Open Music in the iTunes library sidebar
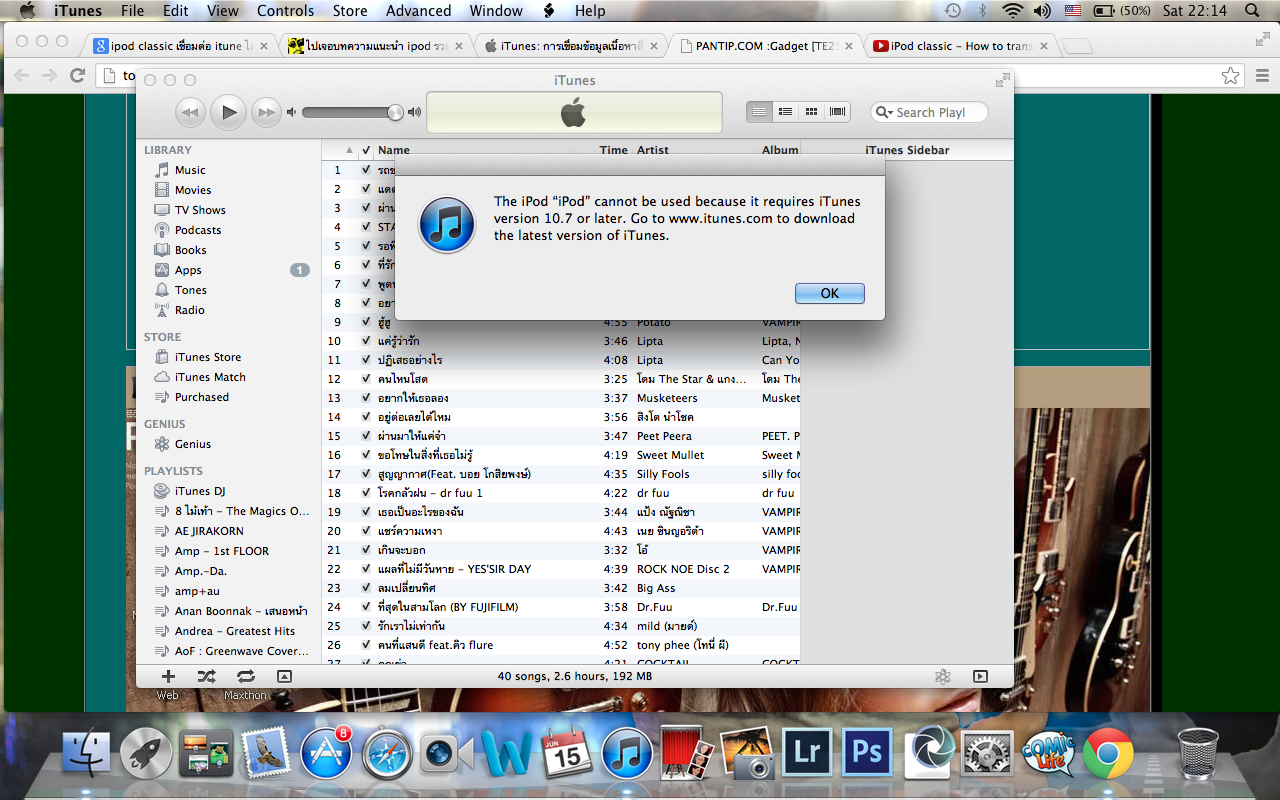 click(x=190, y=170)
